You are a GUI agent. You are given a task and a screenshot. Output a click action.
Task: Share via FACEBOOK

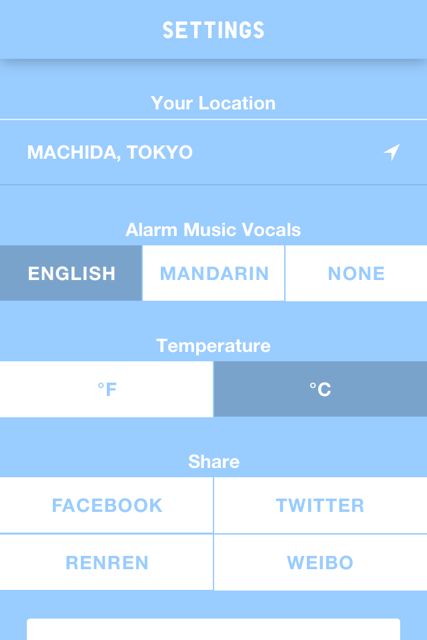[107, 505]
